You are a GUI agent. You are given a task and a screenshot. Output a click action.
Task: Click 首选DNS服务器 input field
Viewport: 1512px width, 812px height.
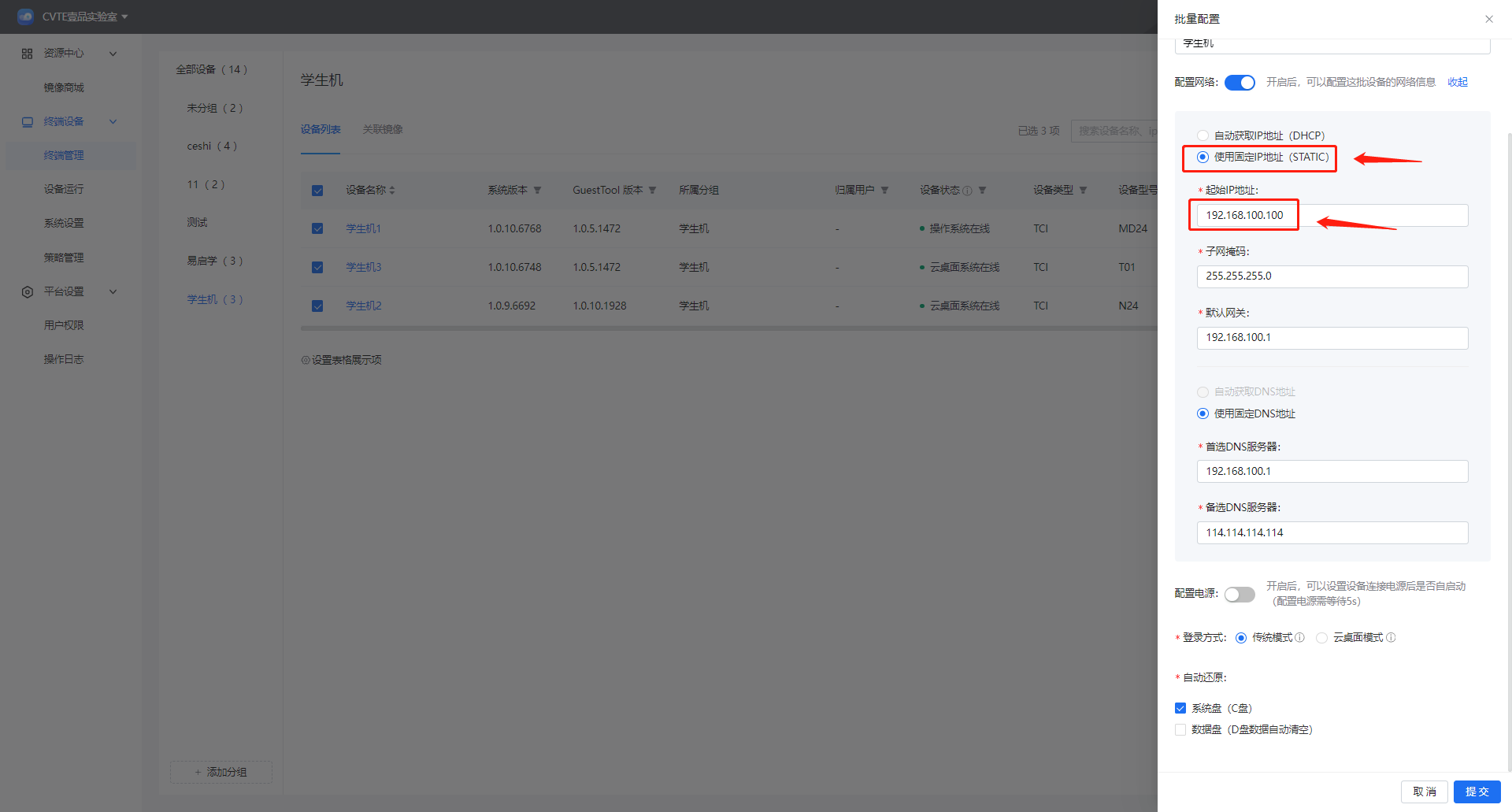tap(1332, 471)
